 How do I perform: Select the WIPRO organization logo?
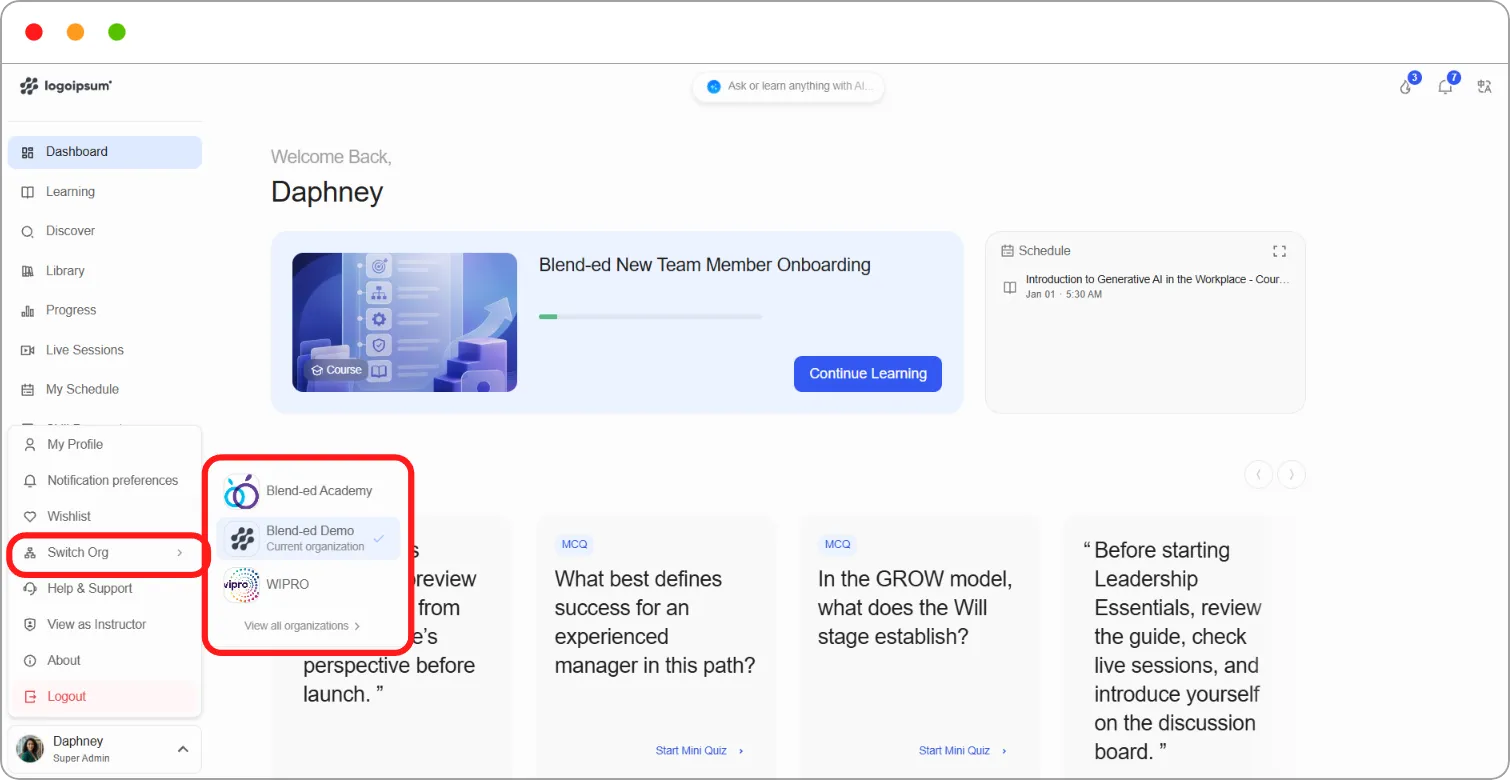[241, 585]
